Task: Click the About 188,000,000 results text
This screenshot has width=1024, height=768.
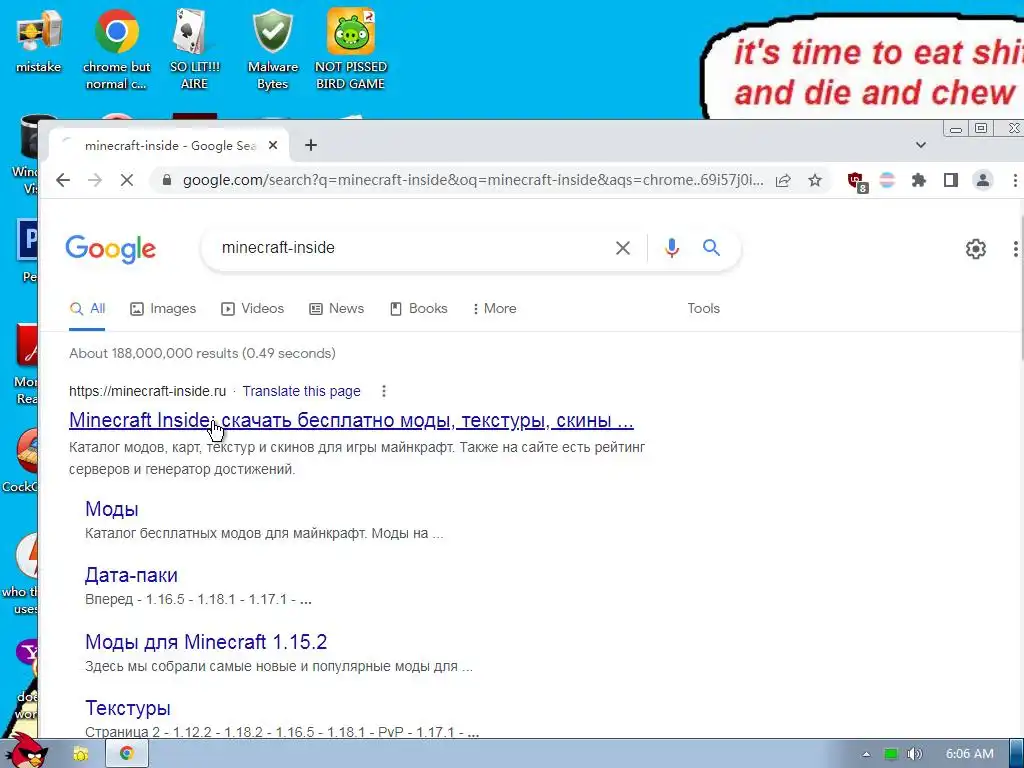Action: 202,353
